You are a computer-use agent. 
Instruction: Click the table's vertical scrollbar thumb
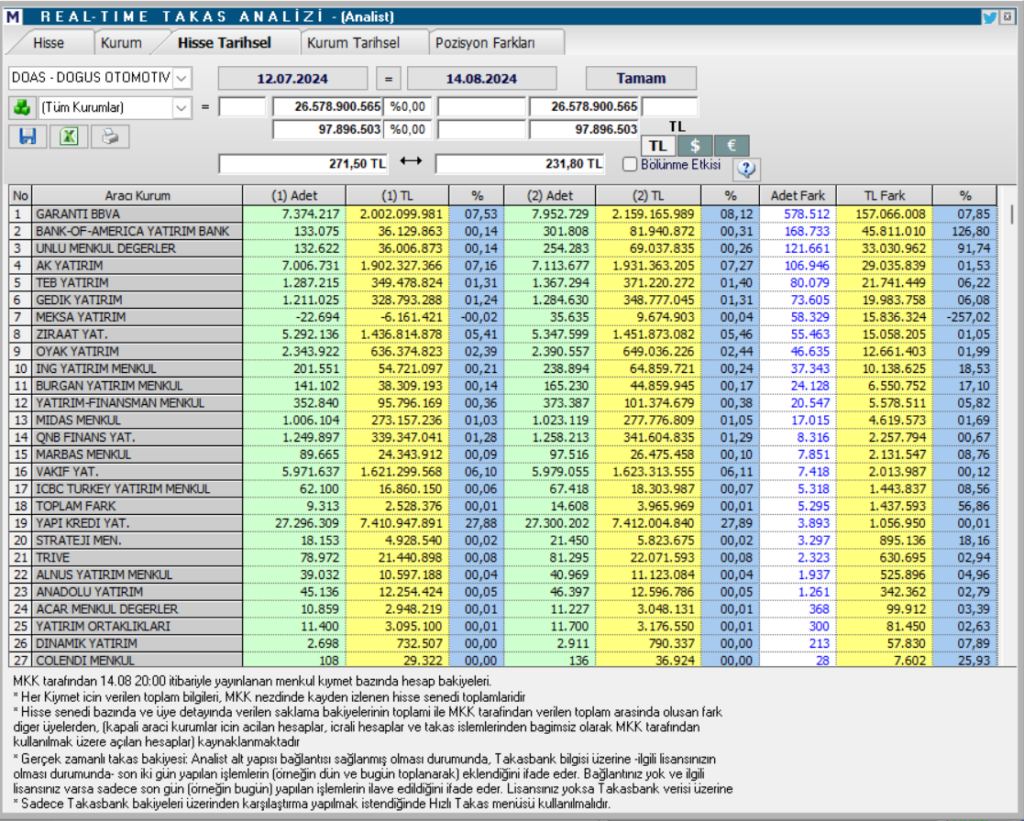coord(1012,214)
